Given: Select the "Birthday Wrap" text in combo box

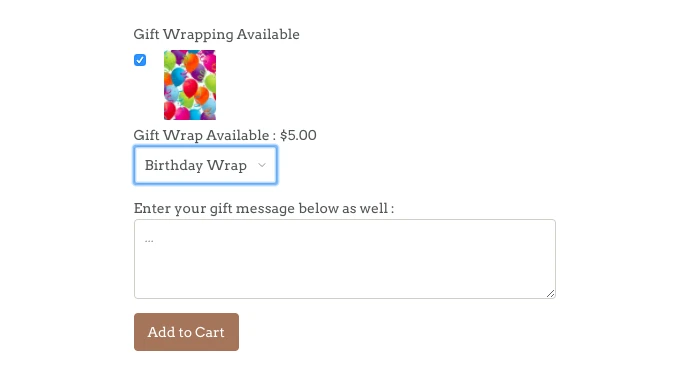Looking at the screenshot, I should pyautogui.click(x=196, y=165).
